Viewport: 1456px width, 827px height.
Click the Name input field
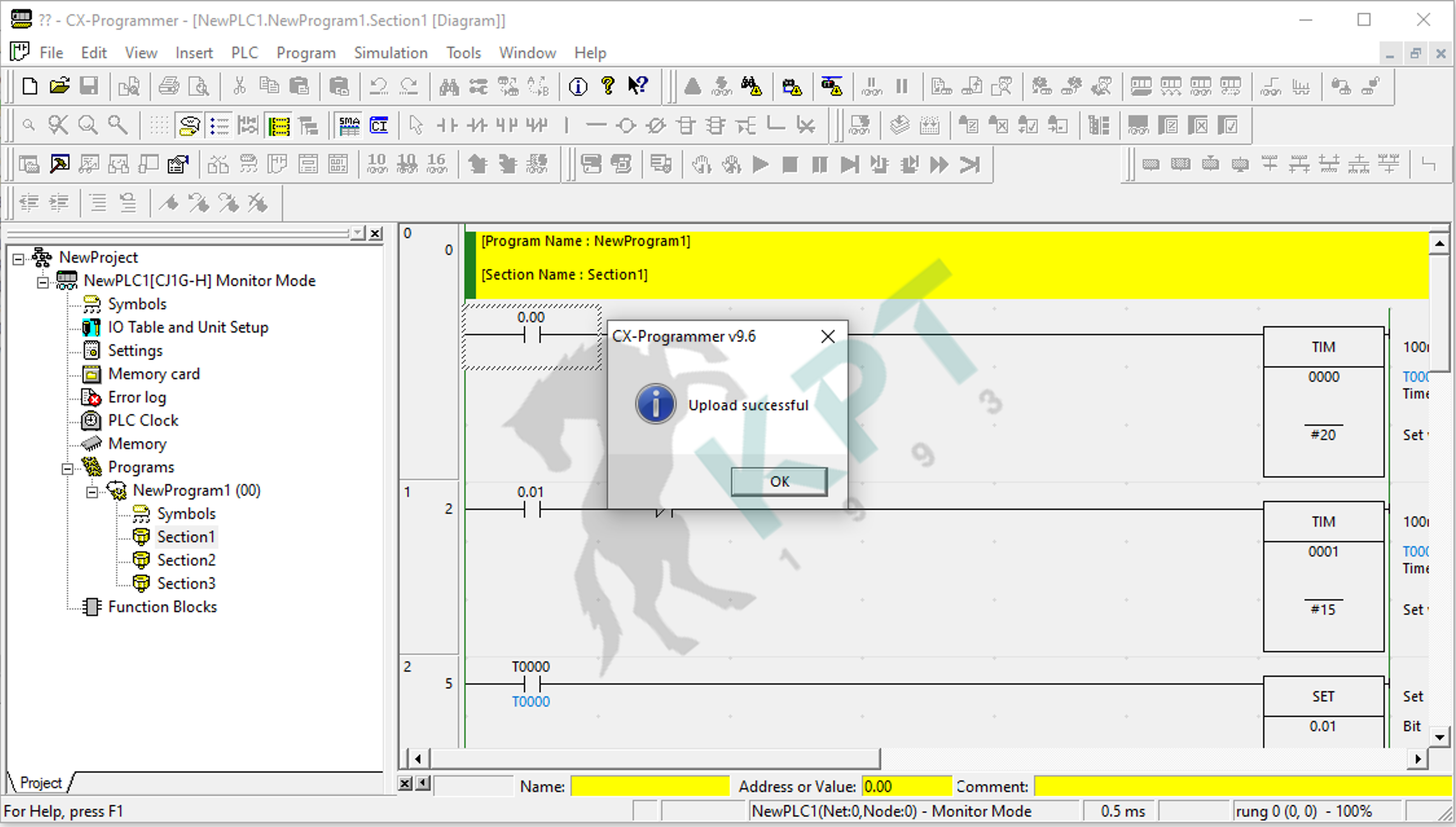tap(649, 786)
